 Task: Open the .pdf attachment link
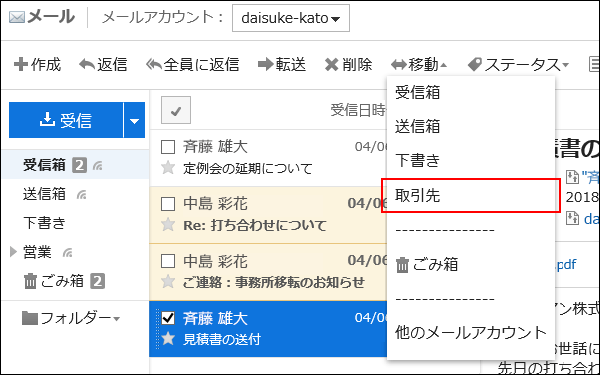(x=566, y=264)
